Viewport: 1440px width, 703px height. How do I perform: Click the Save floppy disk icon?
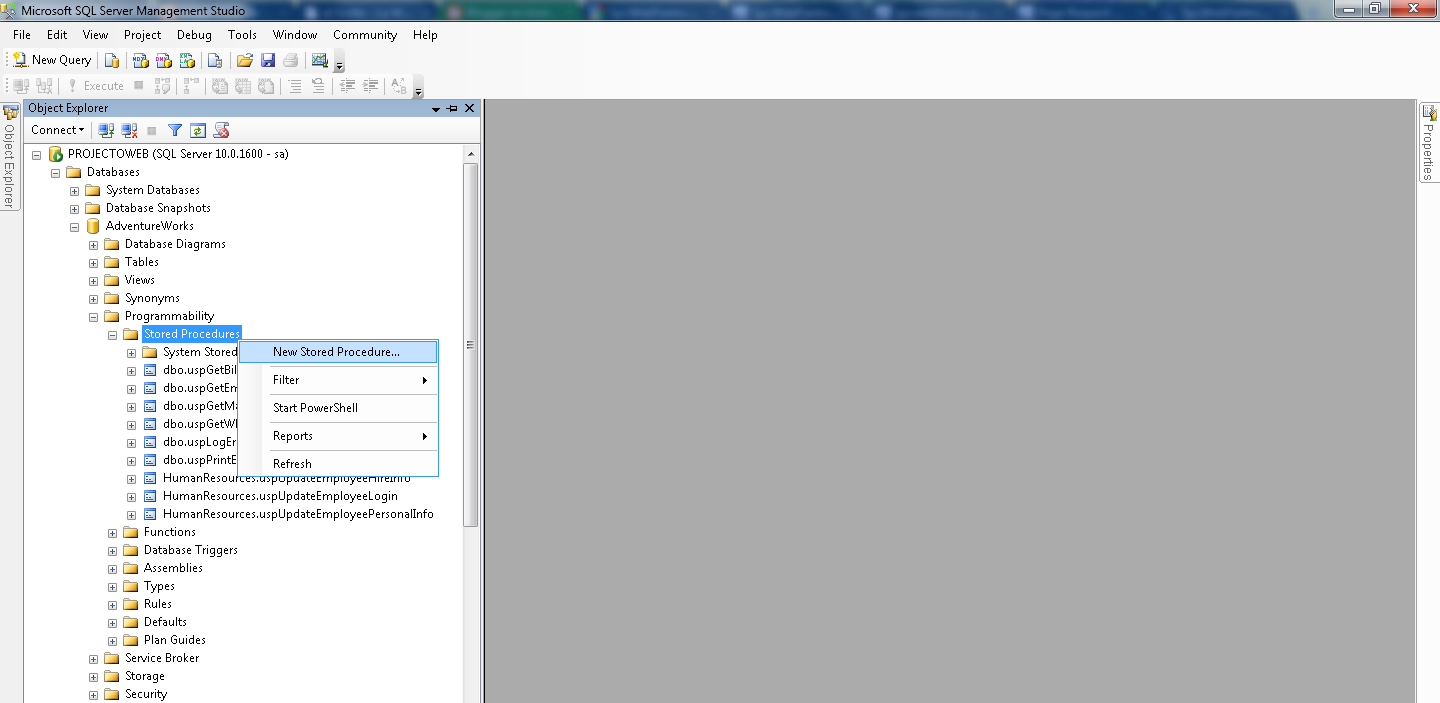pos(268,60)
